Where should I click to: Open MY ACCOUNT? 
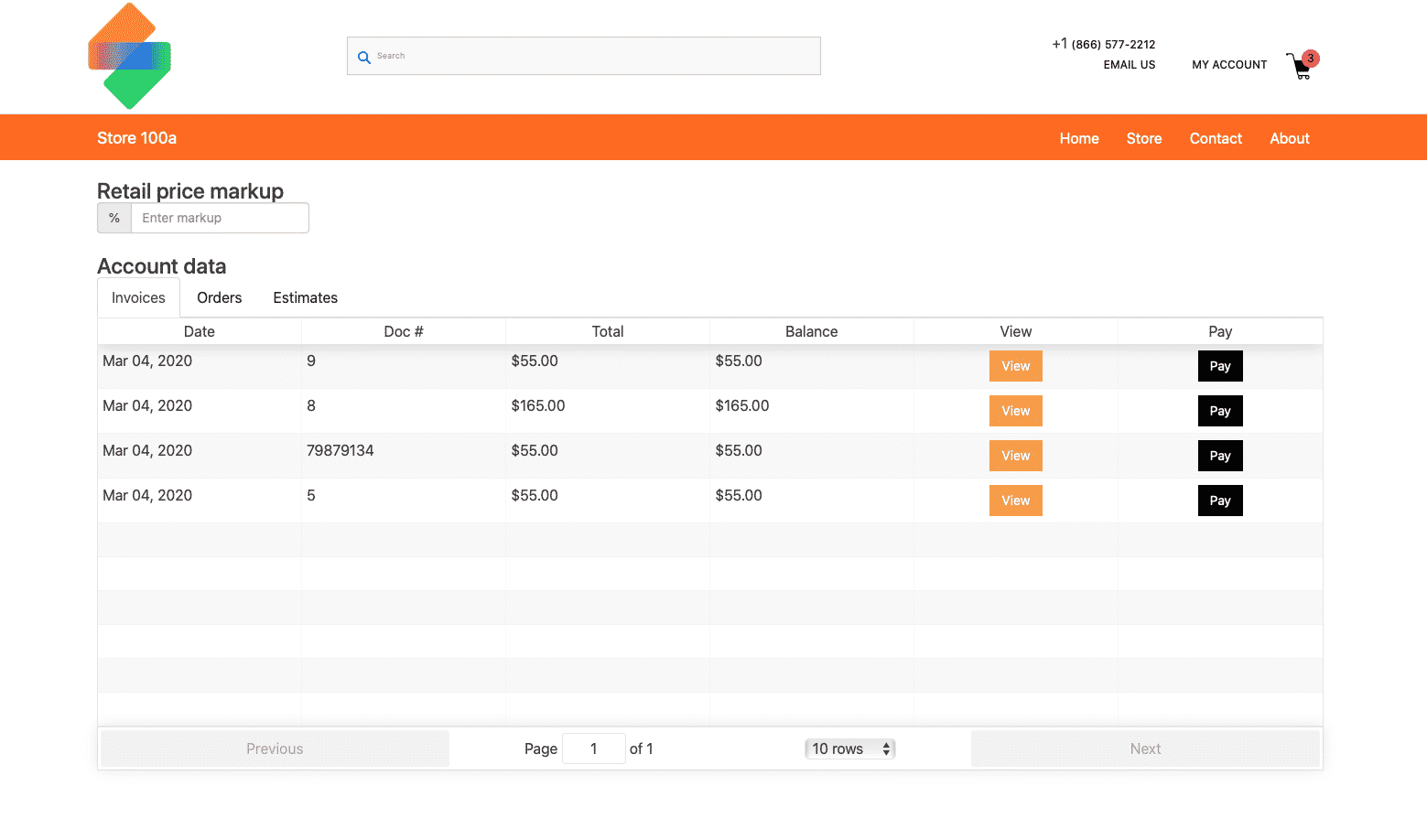1229,64
